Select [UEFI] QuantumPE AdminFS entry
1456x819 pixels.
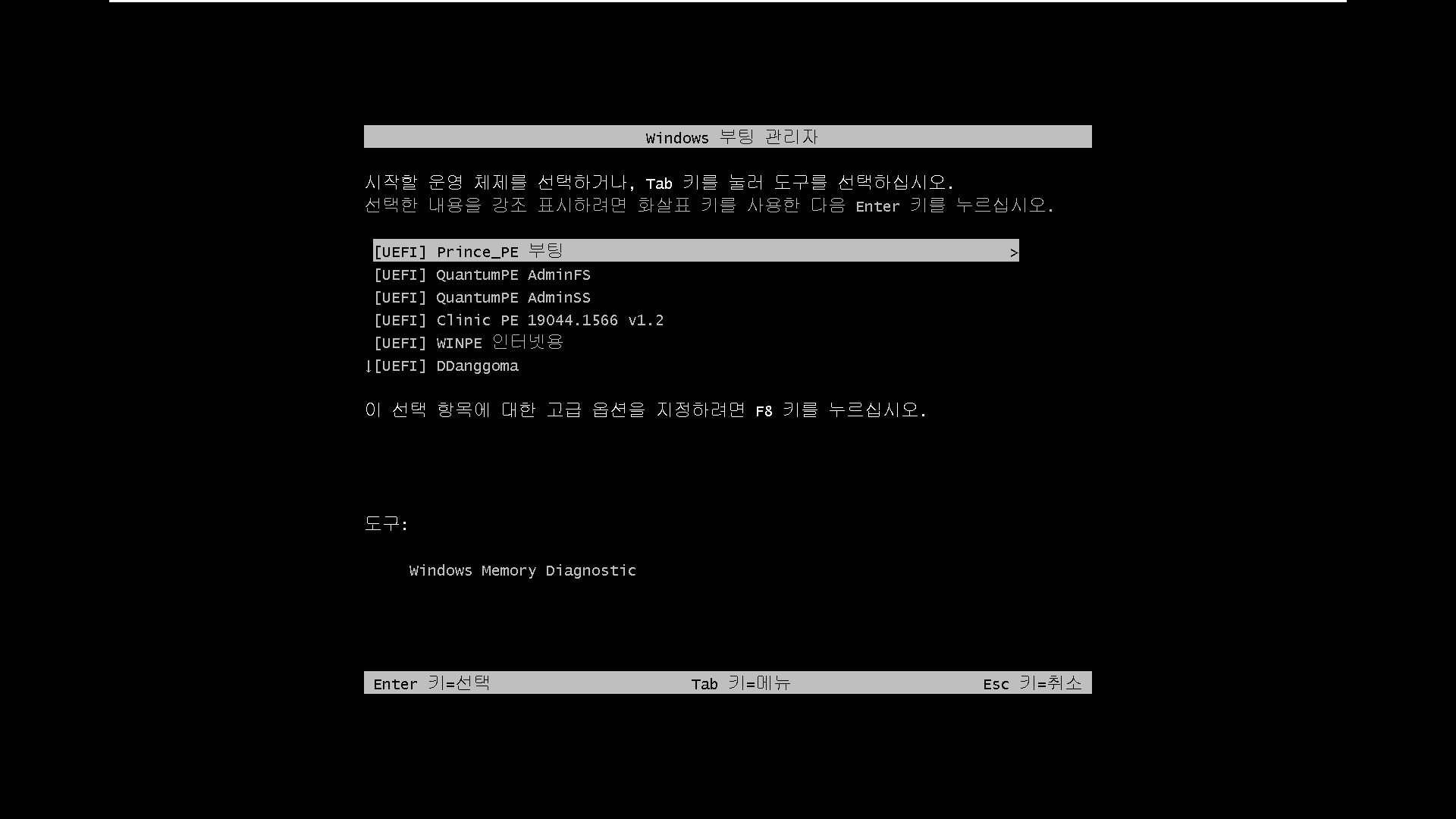point(482,274)
